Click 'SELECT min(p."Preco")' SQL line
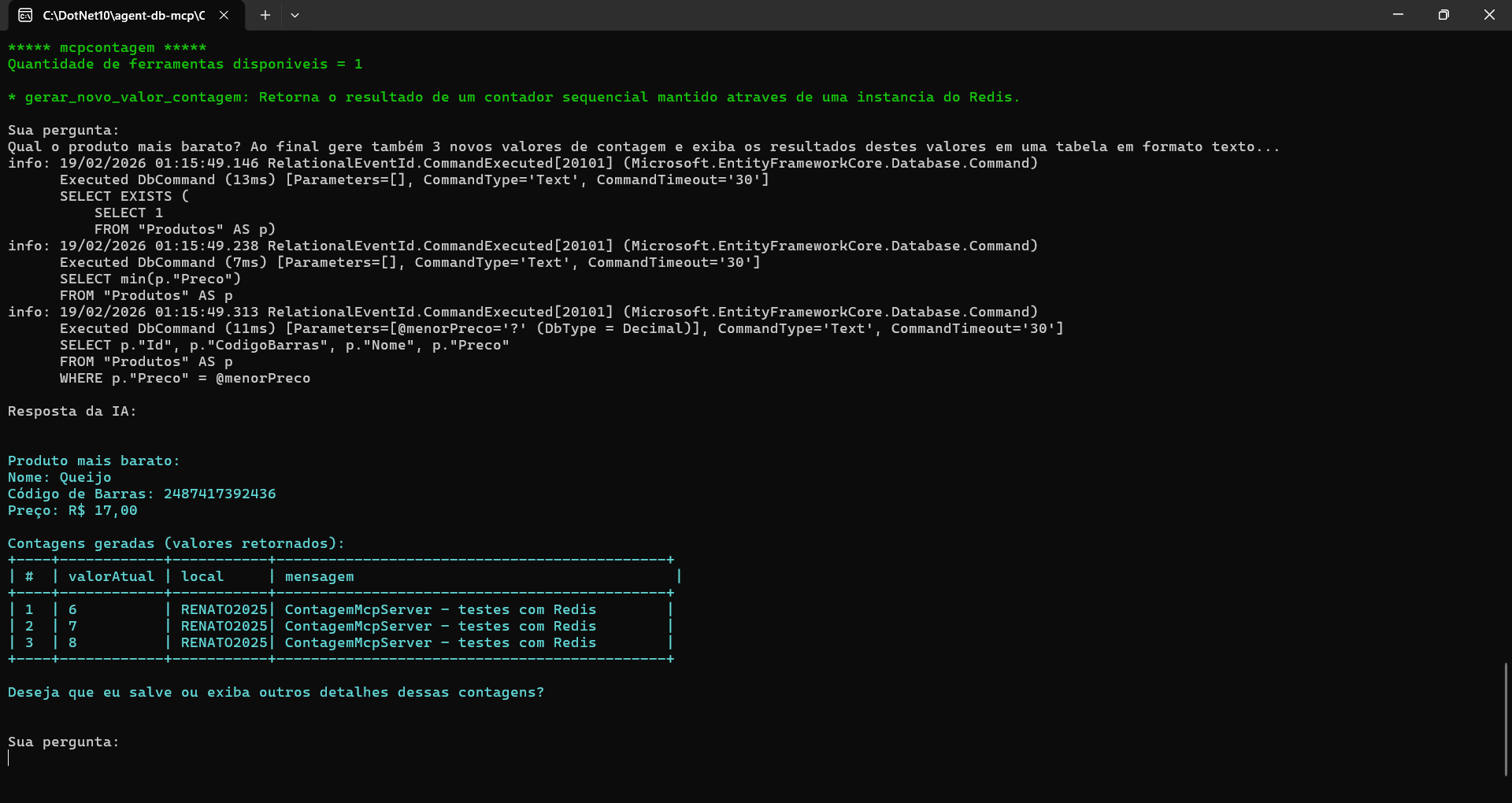1512x803 pixels. click(x=150, y=279)
